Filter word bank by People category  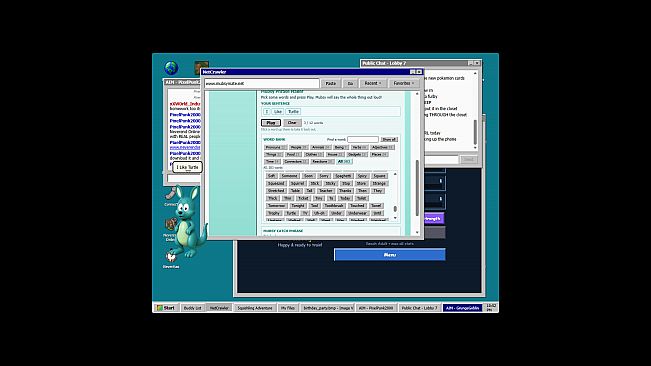click(x=299, y=147)
